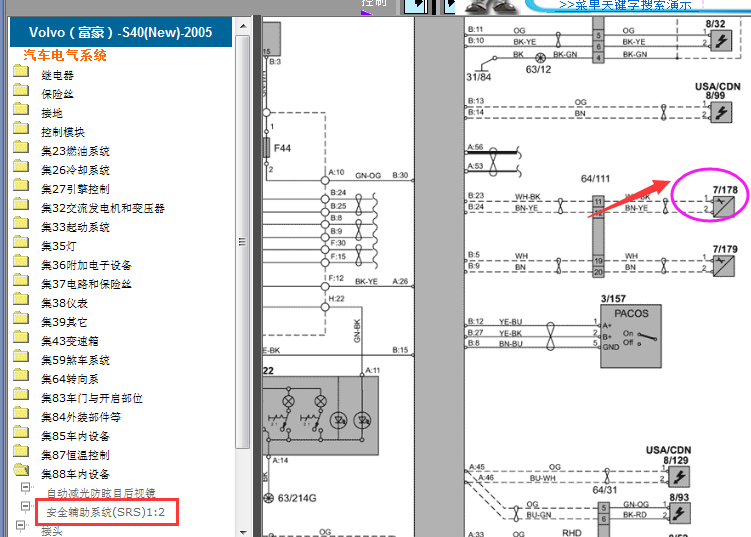751x537 pixels.
Task: Open the 接头 entry in the tree
Action: pos(52,531)
